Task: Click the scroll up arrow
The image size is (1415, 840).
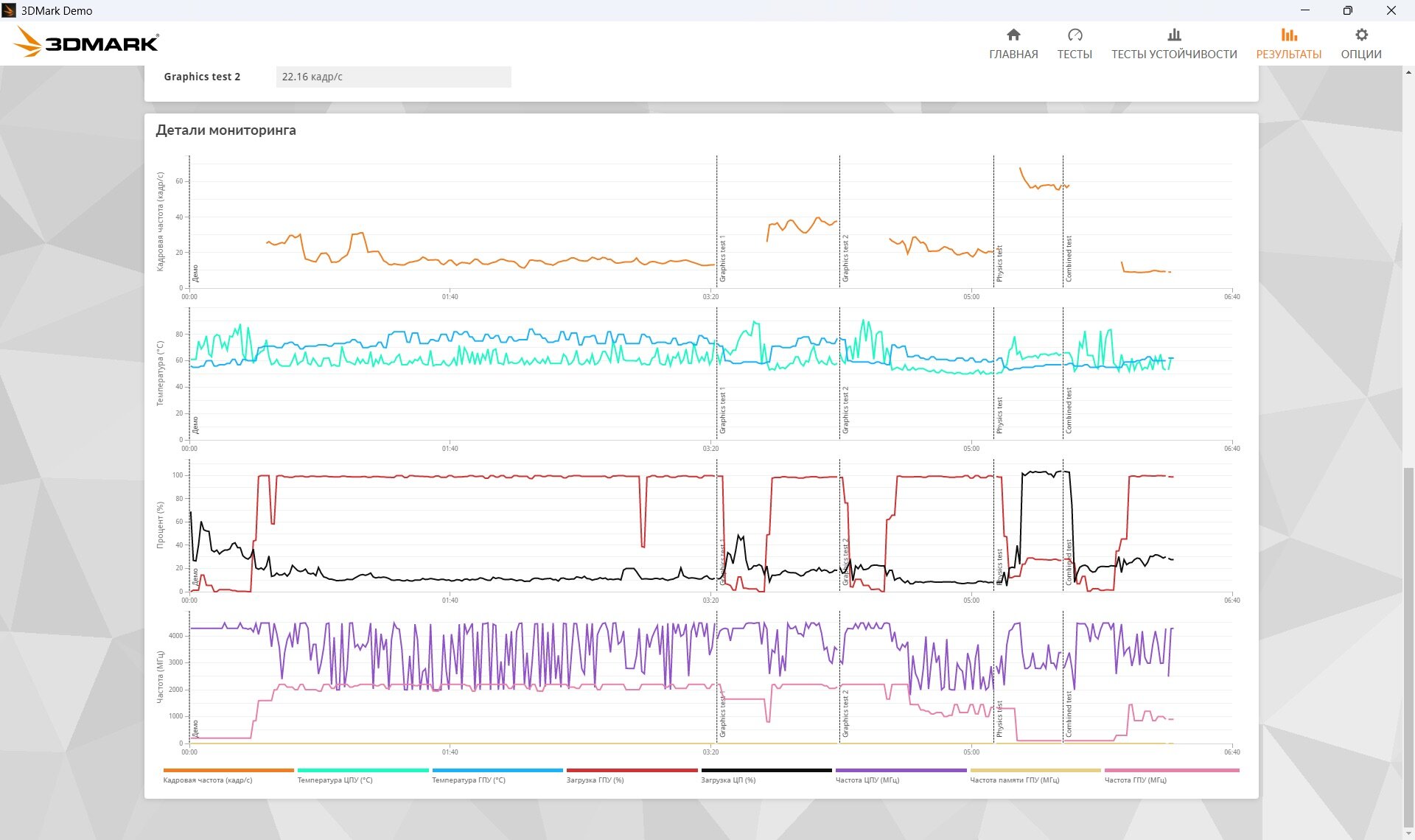Action: click(x=1408, y=72)
